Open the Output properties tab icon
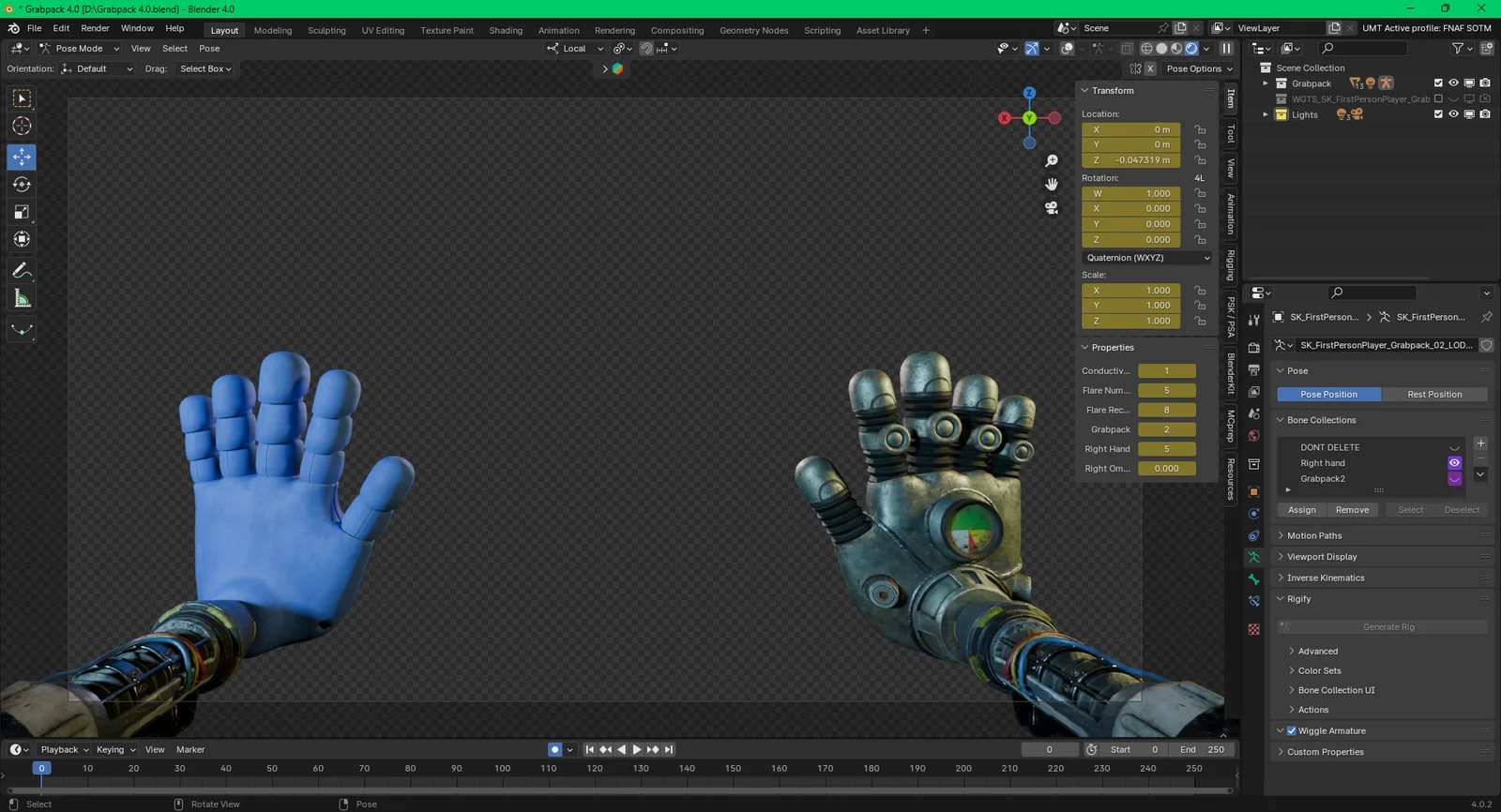Screen dimensions: 1501x812 coord(1254,369)
